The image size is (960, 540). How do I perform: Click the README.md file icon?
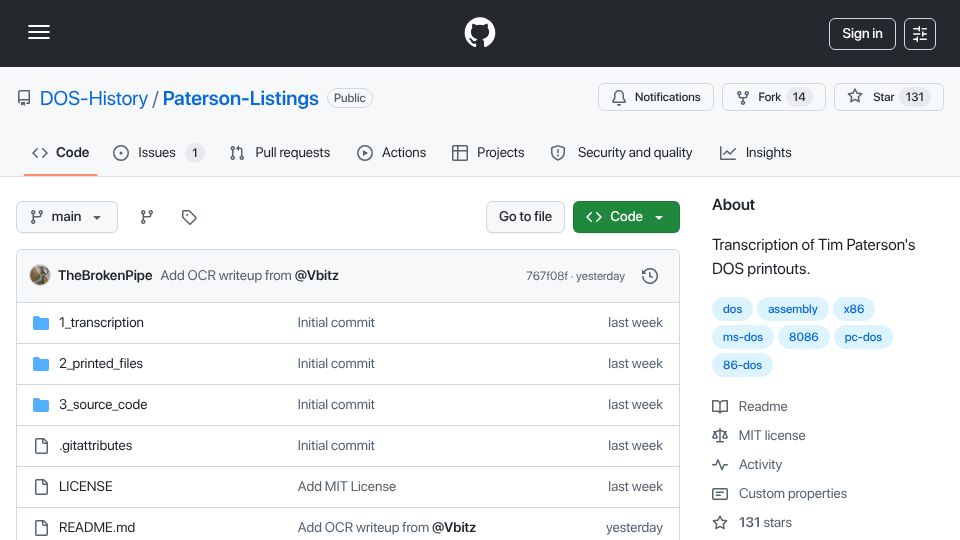[x=41, y=528]
